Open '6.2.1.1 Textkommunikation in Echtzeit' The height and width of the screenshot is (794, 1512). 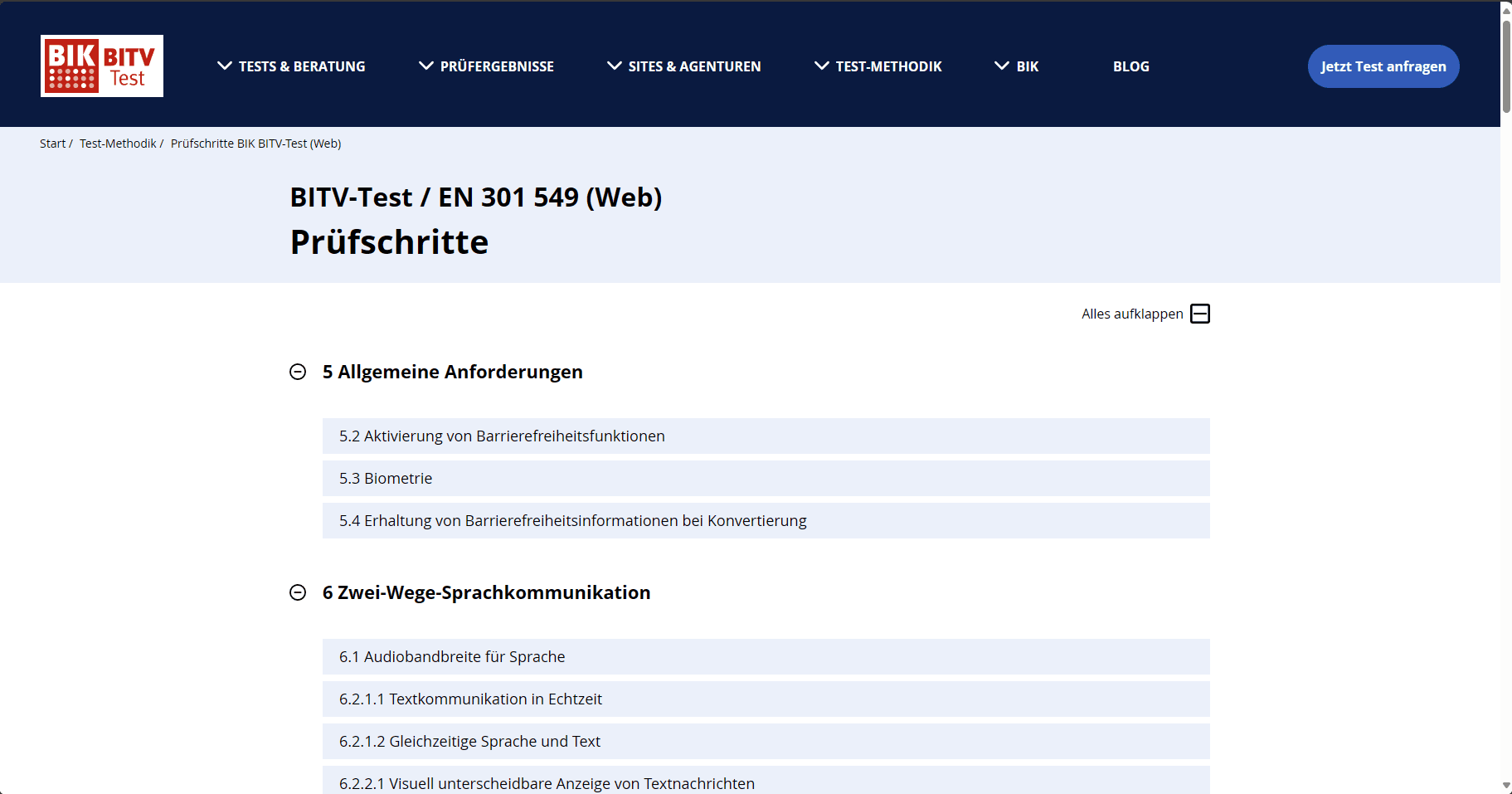click(765, 699)
